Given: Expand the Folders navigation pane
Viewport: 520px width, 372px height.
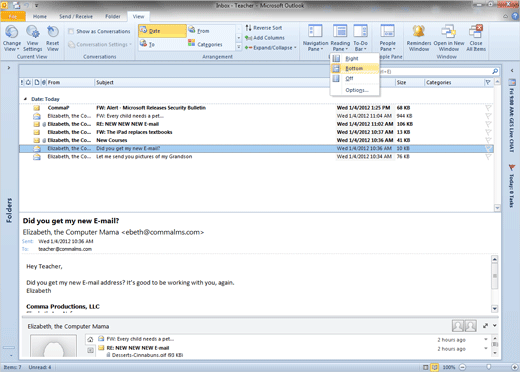Looking at the screenshot, I should [9, 68].
